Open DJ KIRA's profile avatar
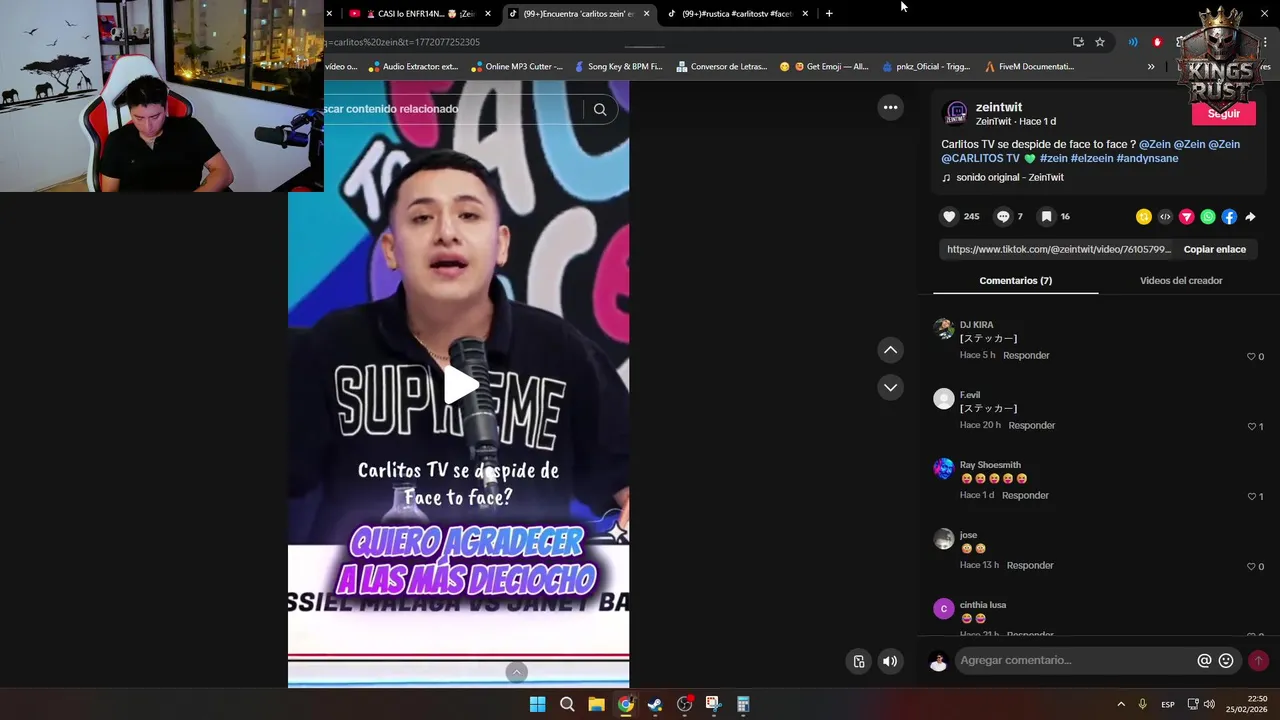Viewport: 1280px width, 720px height. [x=944, y=329]
